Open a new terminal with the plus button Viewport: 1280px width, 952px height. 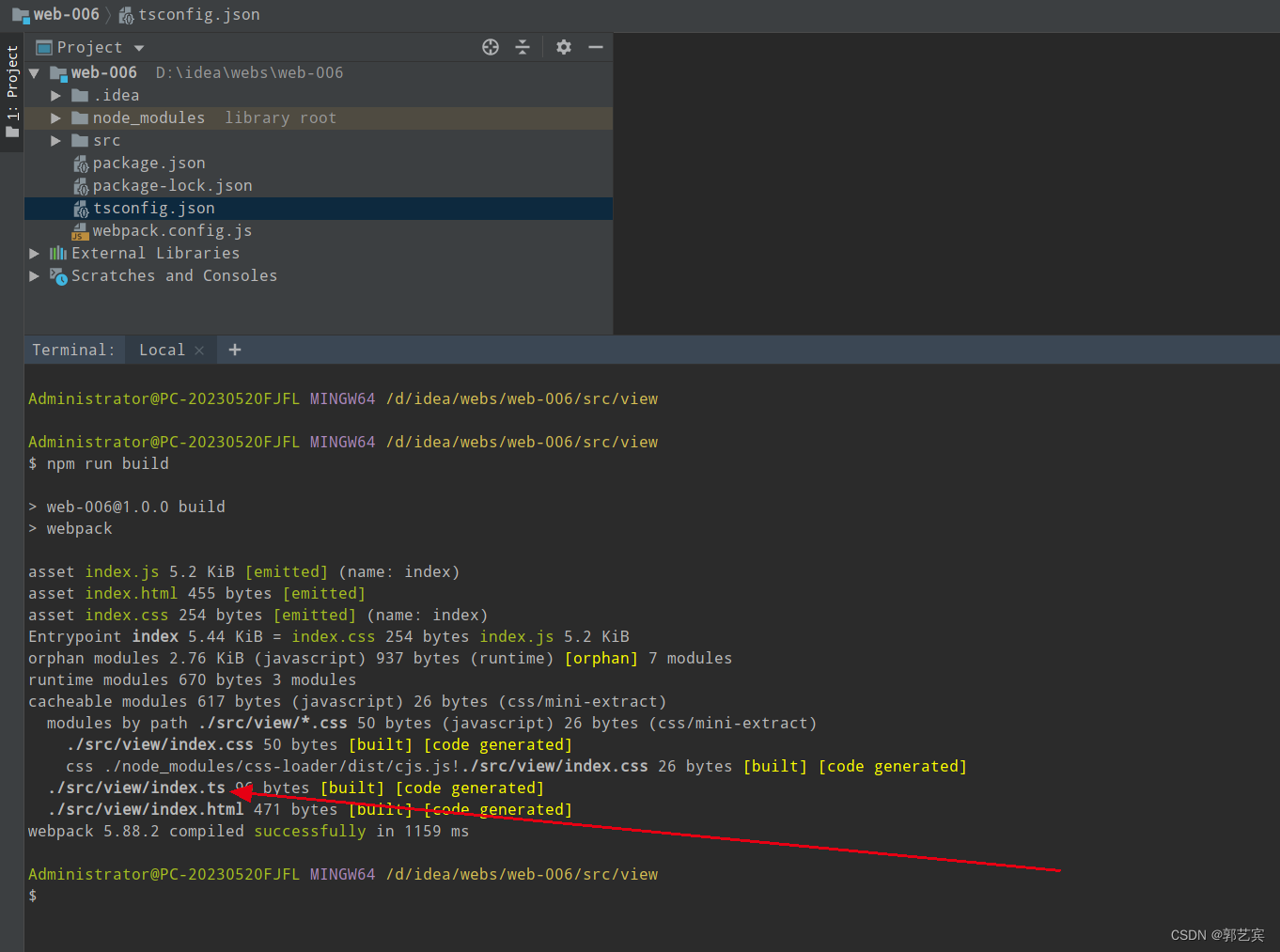pyautogui.click(x=234, y=349)
